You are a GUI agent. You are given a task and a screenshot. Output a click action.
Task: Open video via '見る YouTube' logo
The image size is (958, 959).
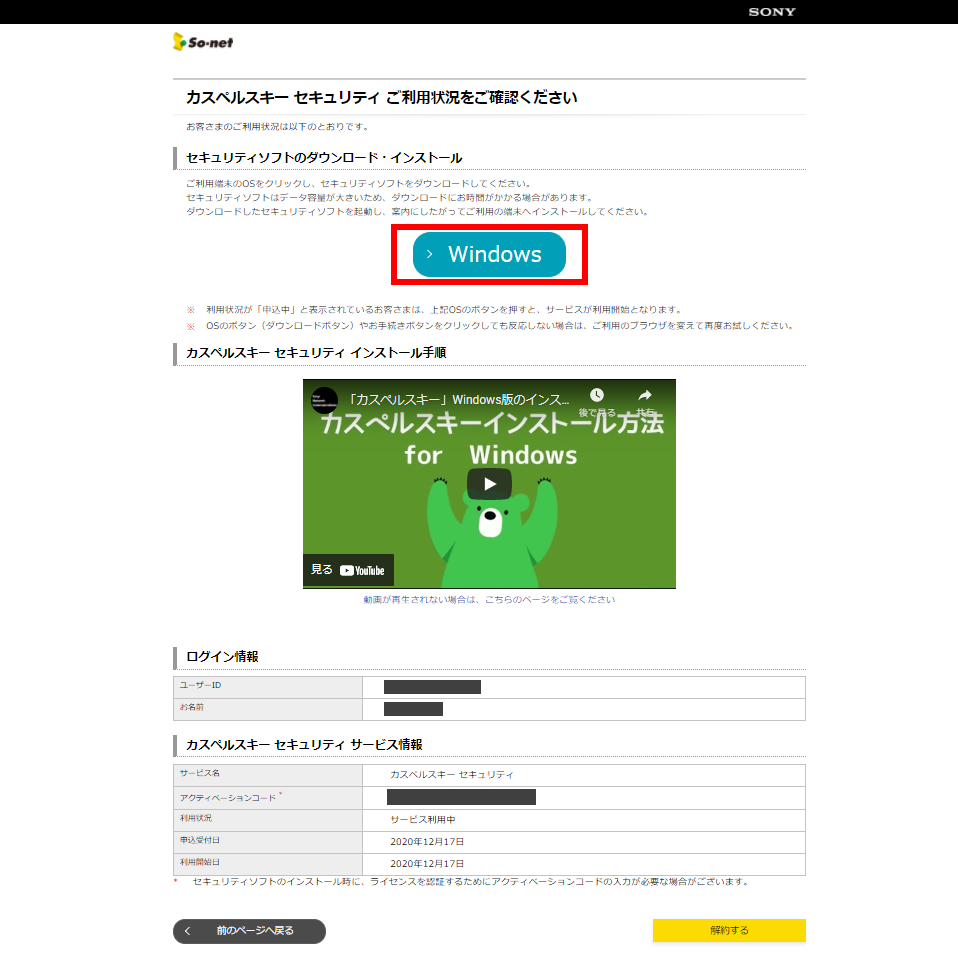(x=349, y=570)
